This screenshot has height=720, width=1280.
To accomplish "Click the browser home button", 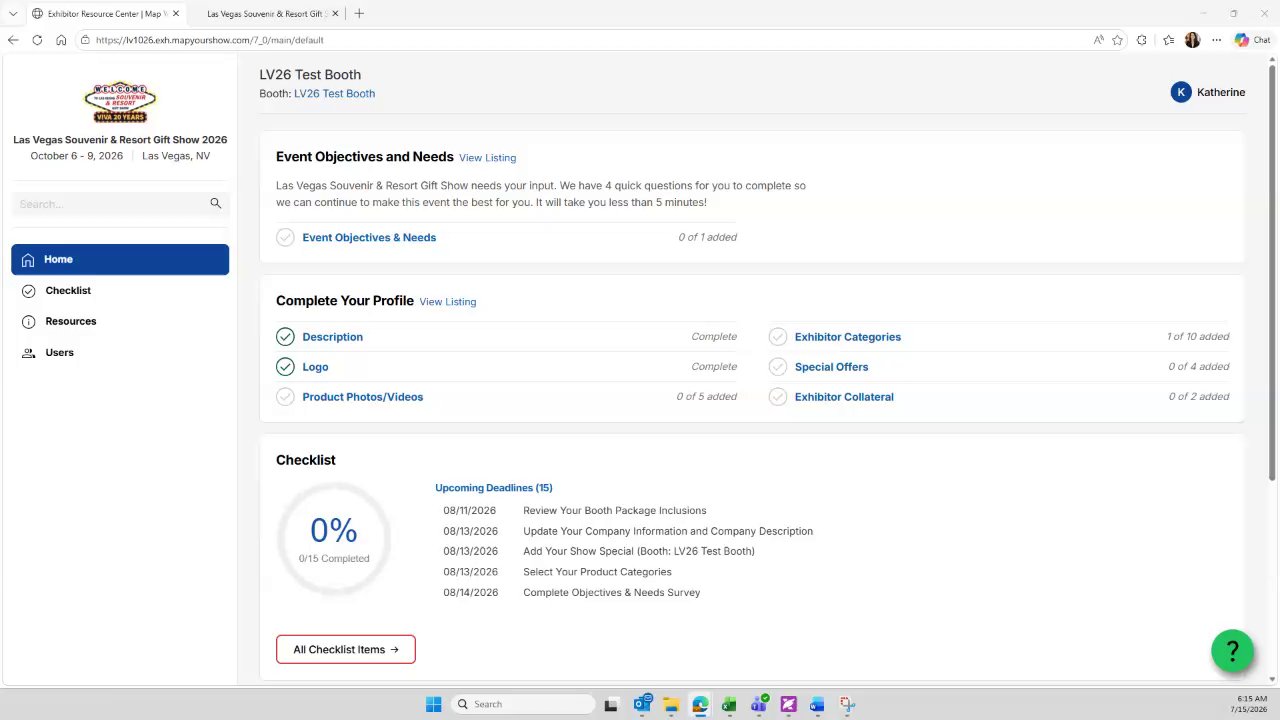I will [61, 40].
